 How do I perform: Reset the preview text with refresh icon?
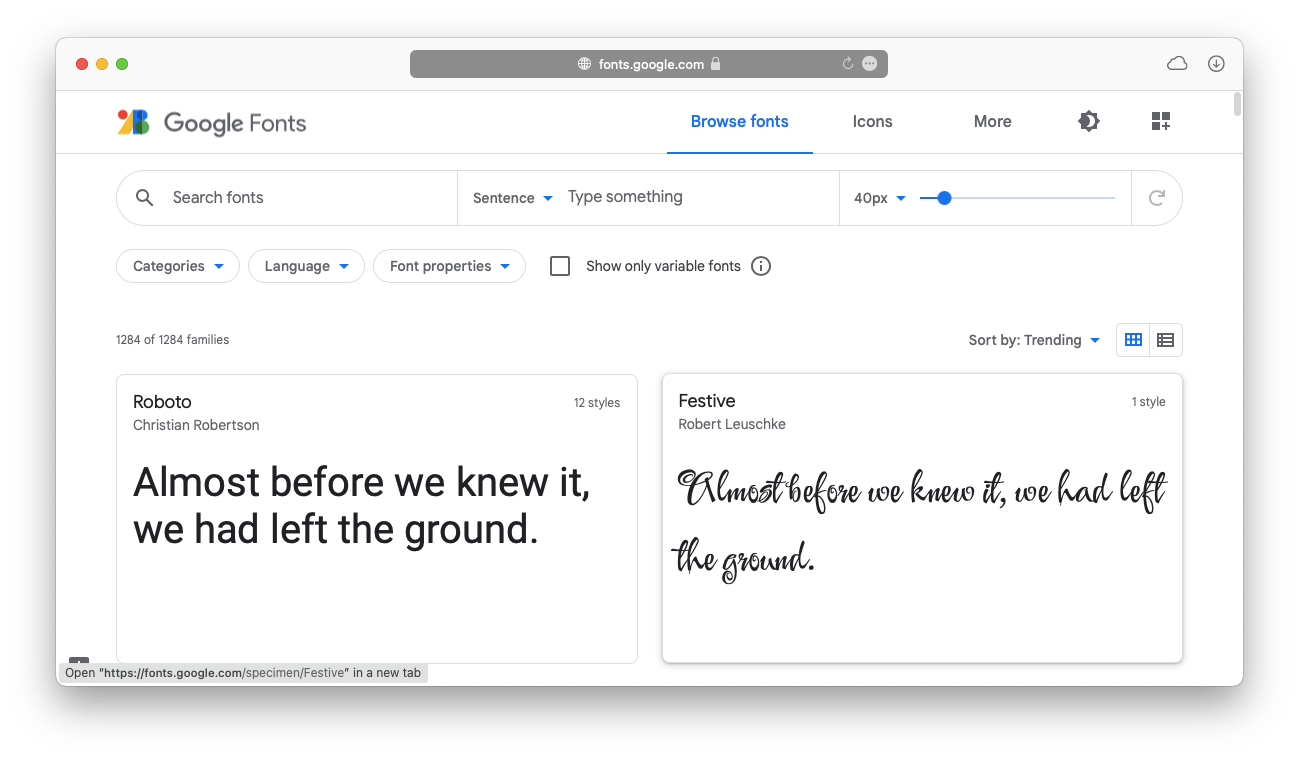[1157, 197]
